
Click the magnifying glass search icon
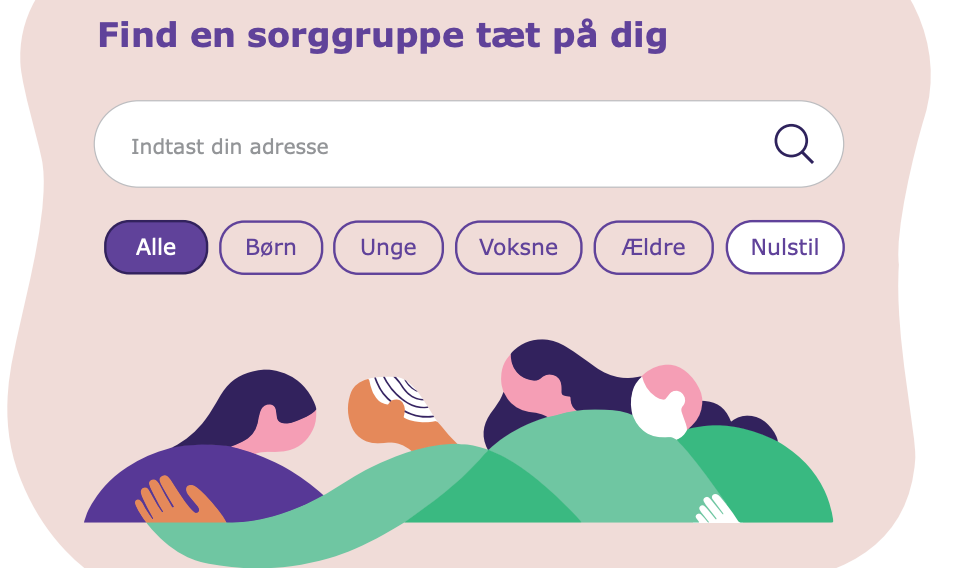coord(793,144)
